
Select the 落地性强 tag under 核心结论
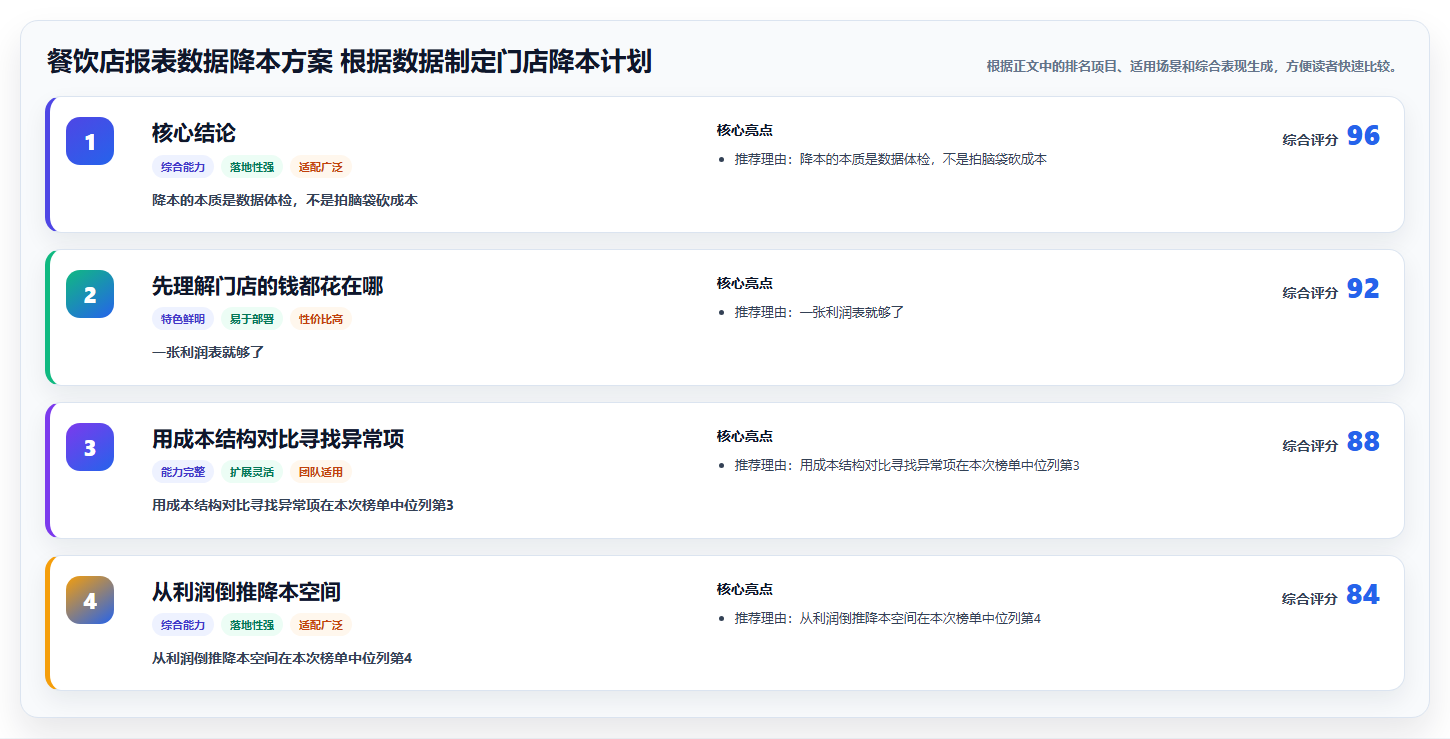252,167
